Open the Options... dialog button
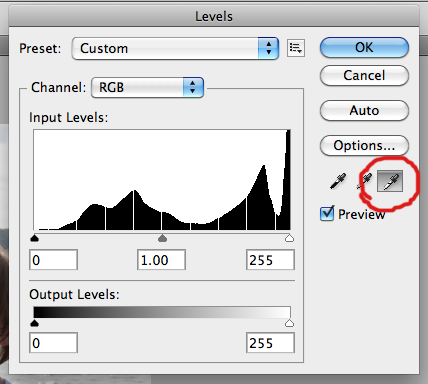428x384 pixels. (x=364, y=146)
